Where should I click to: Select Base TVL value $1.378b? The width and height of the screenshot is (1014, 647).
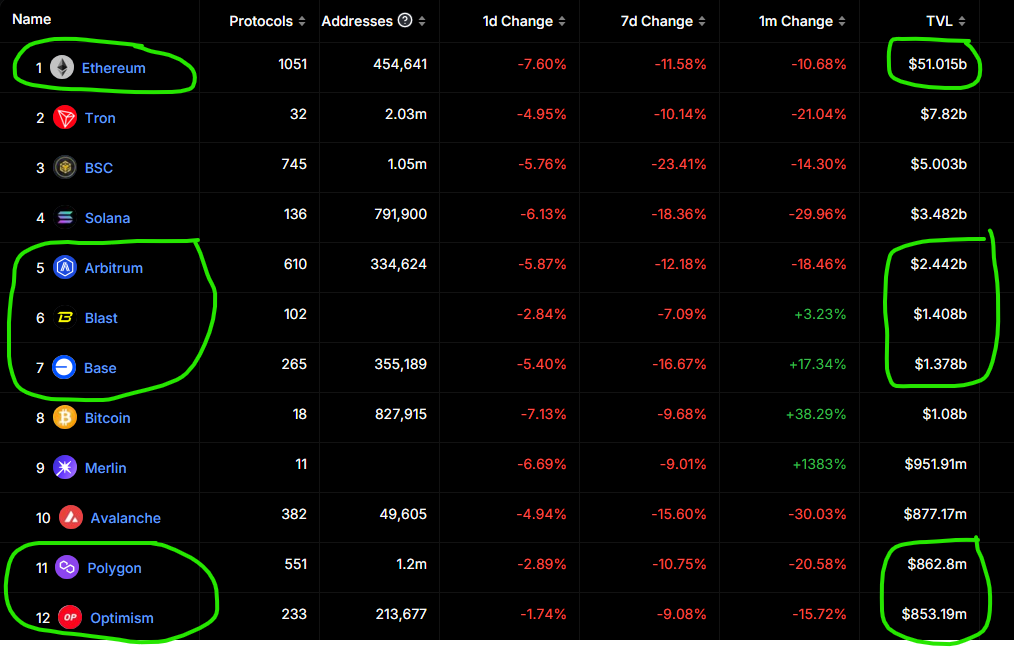(x=940, y=364)
